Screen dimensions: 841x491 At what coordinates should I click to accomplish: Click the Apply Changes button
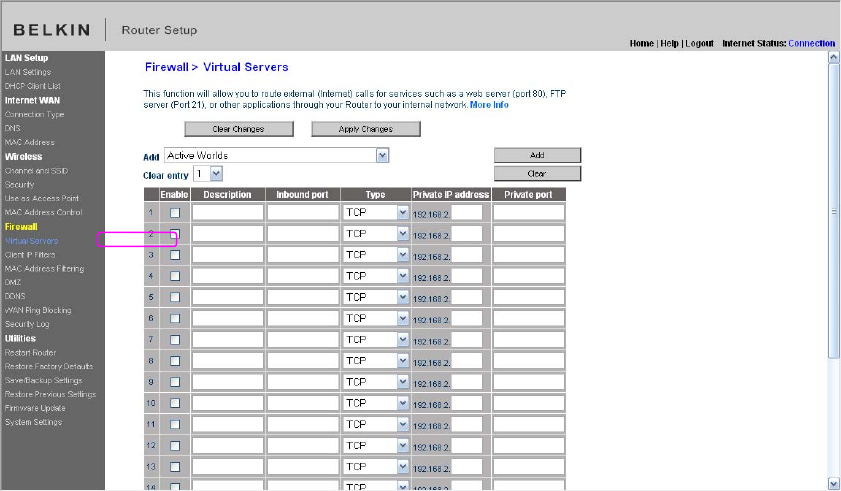tap(366, 129)
